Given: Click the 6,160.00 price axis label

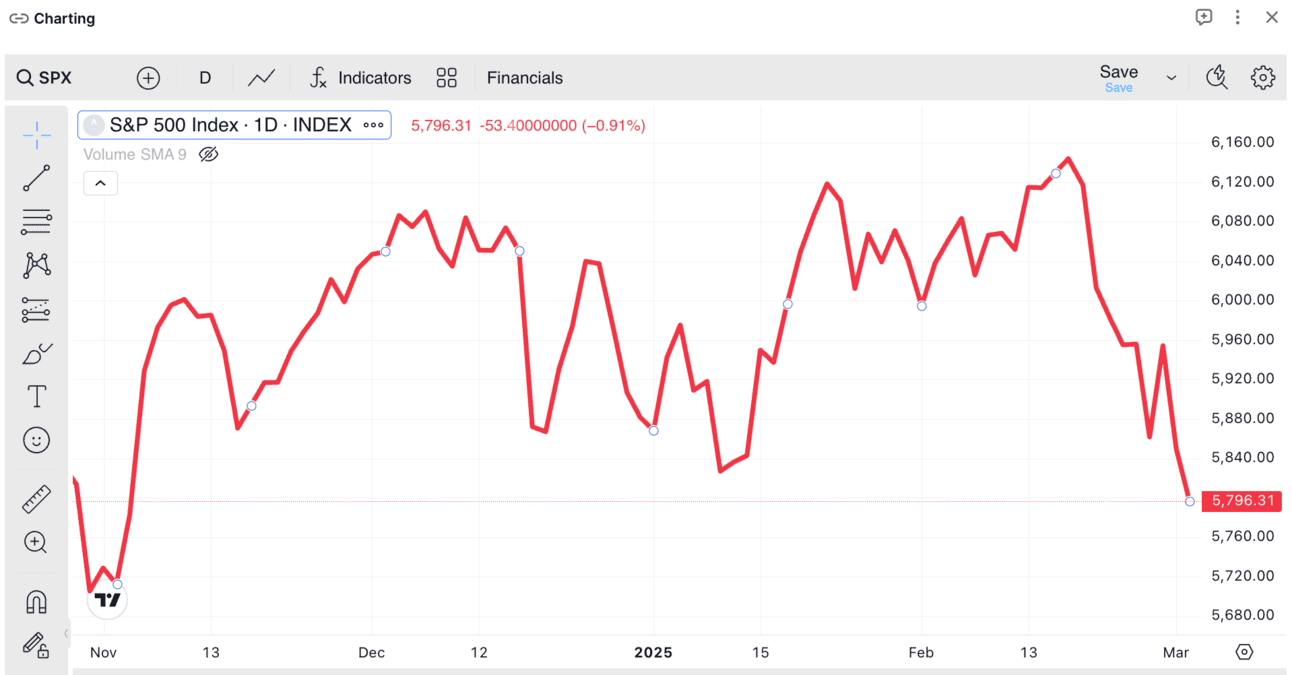Looking at the screenshot, I should click(1242, 142).
